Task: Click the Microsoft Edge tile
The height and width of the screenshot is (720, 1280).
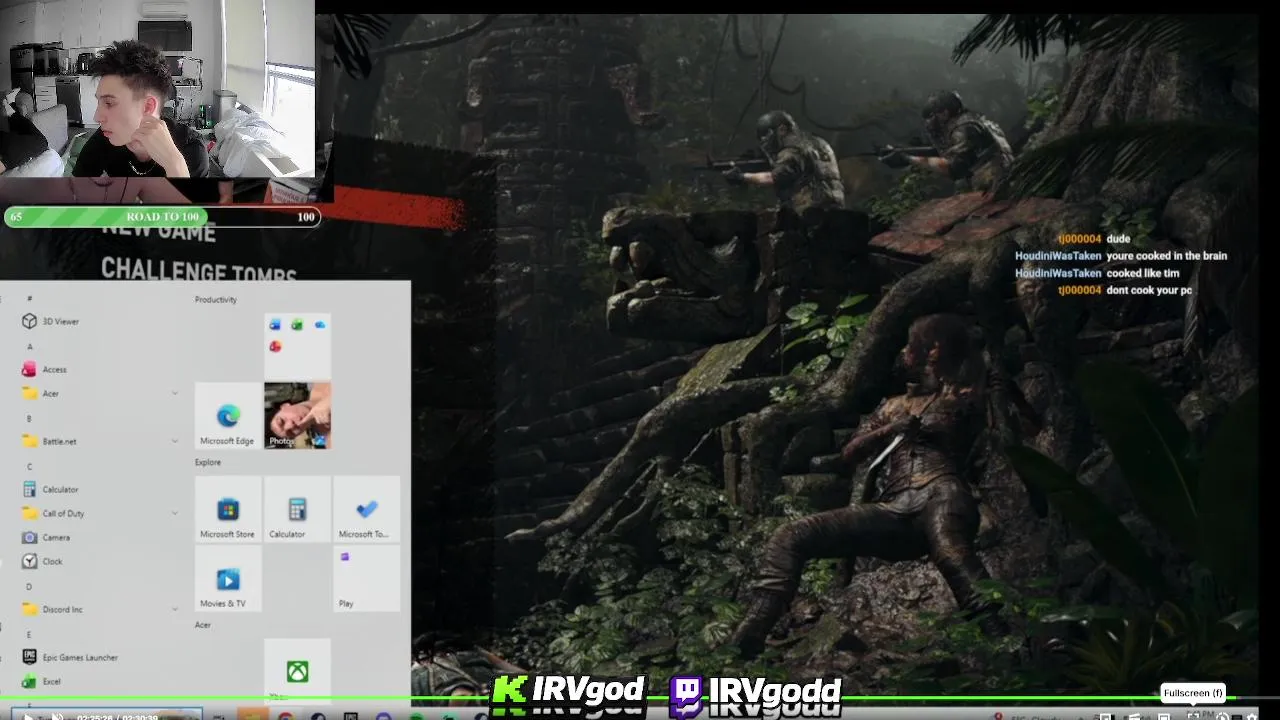Action: [x=228, y=415]
